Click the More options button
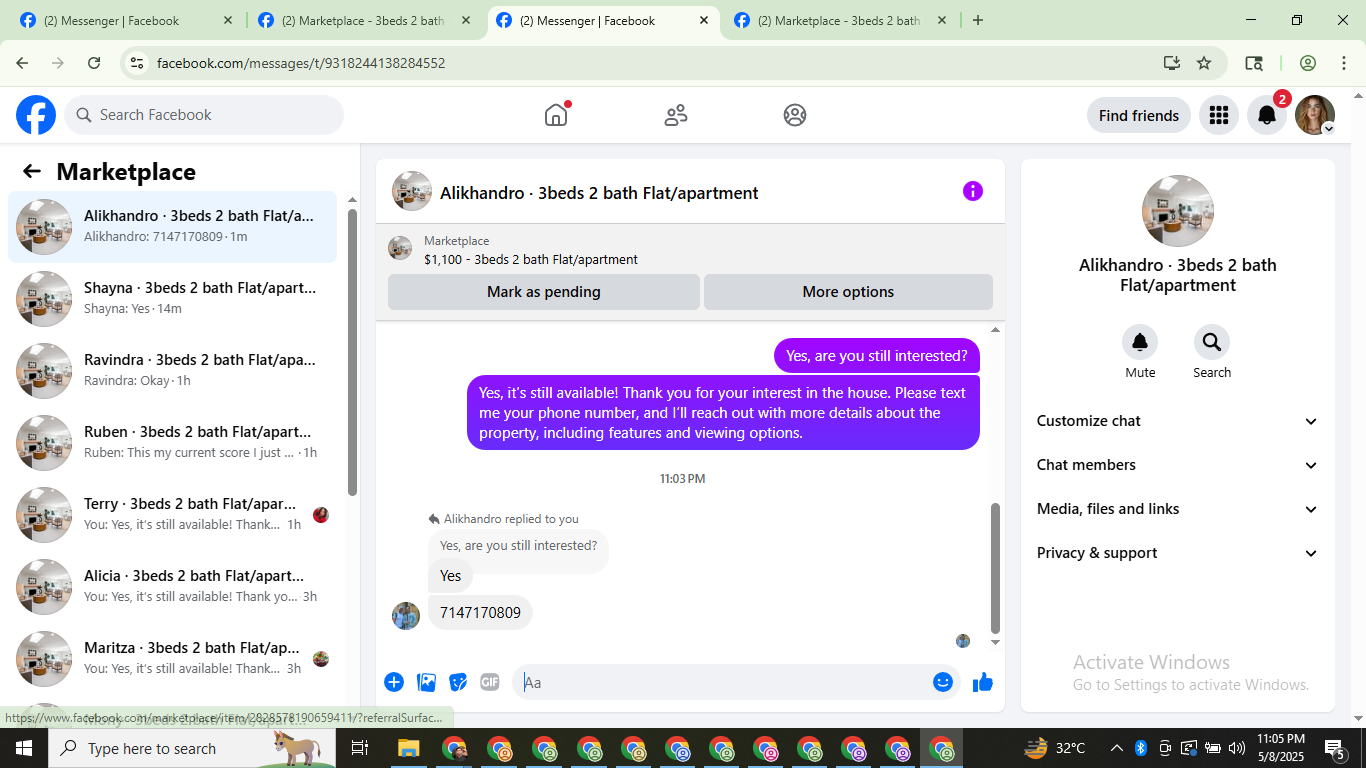1366x768 pixels. tap(848, 292)
